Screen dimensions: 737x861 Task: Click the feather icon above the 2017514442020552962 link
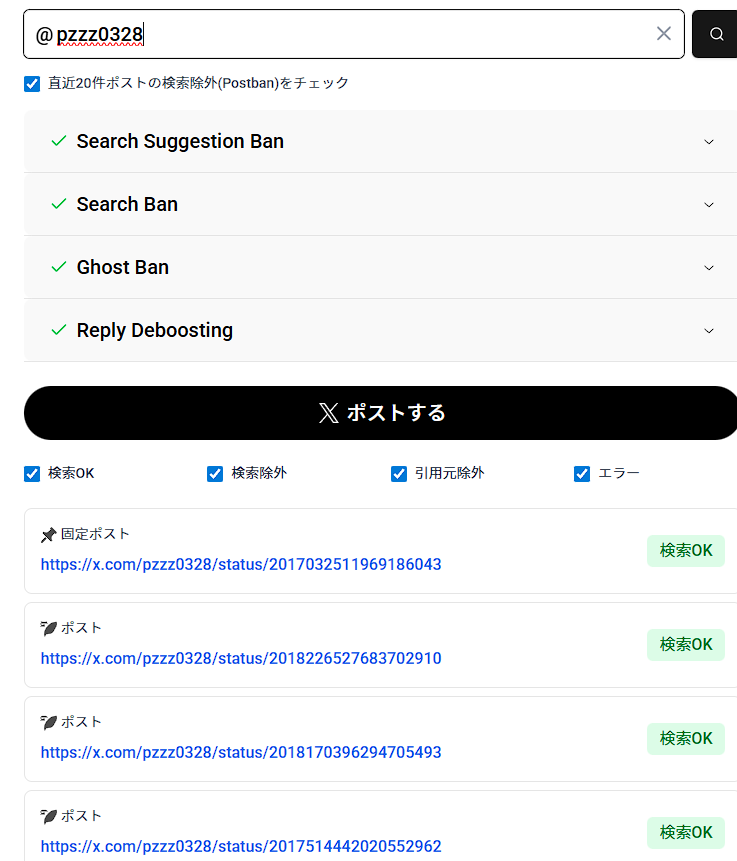(x=48, y=816)
